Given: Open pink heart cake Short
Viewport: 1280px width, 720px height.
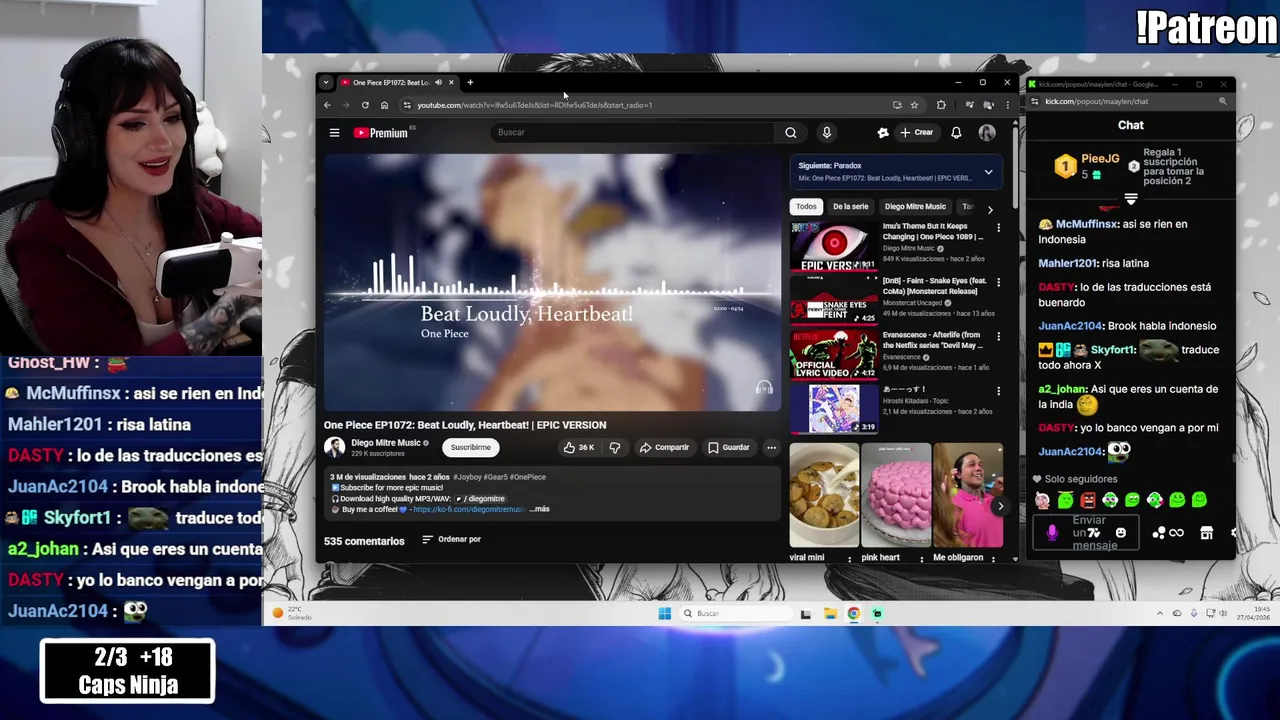Looking at the screenshot, I should 896,496.
